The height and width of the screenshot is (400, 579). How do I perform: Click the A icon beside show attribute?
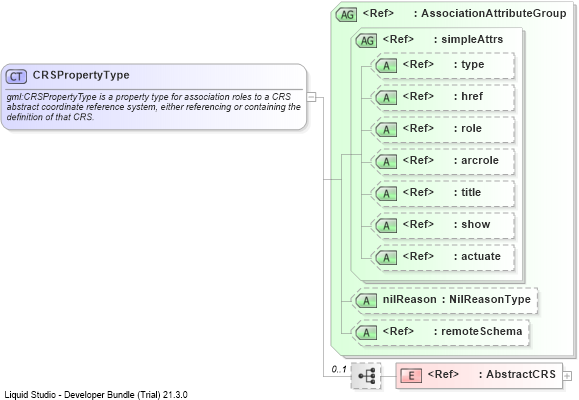point(386,226)
